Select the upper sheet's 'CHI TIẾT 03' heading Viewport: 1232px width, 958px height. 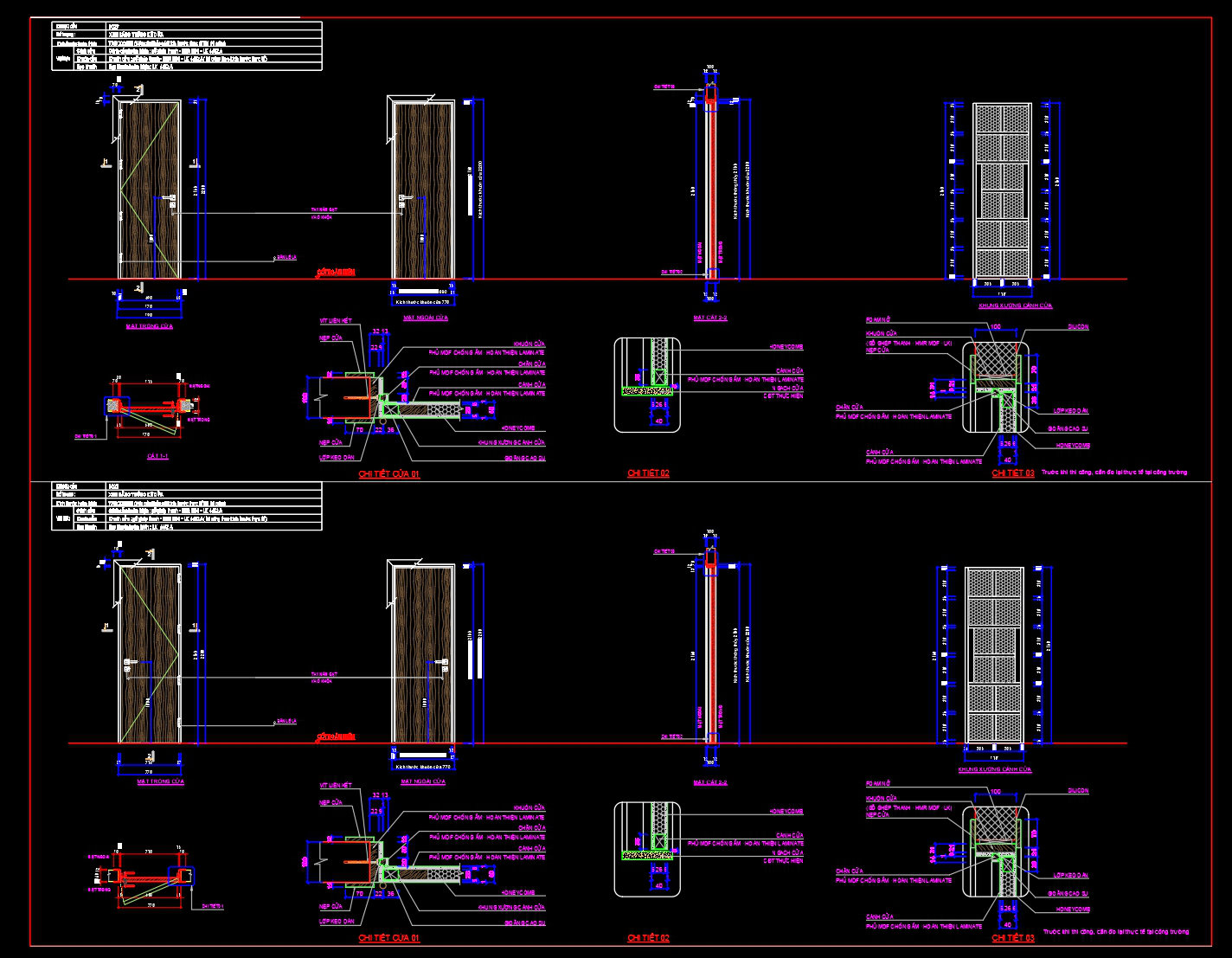click(1012, 473)
